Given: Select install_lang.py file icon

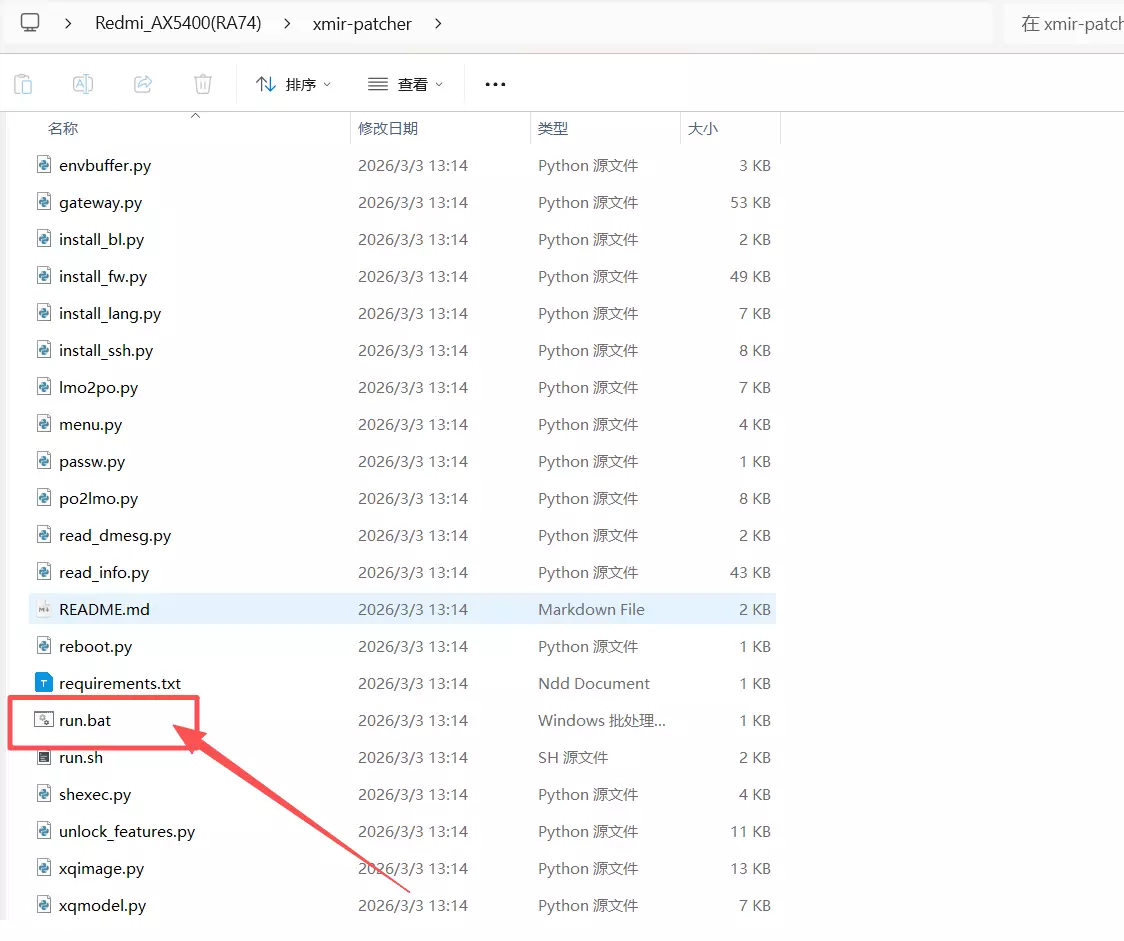Looking at the screenshot, I should pos(44,313).
